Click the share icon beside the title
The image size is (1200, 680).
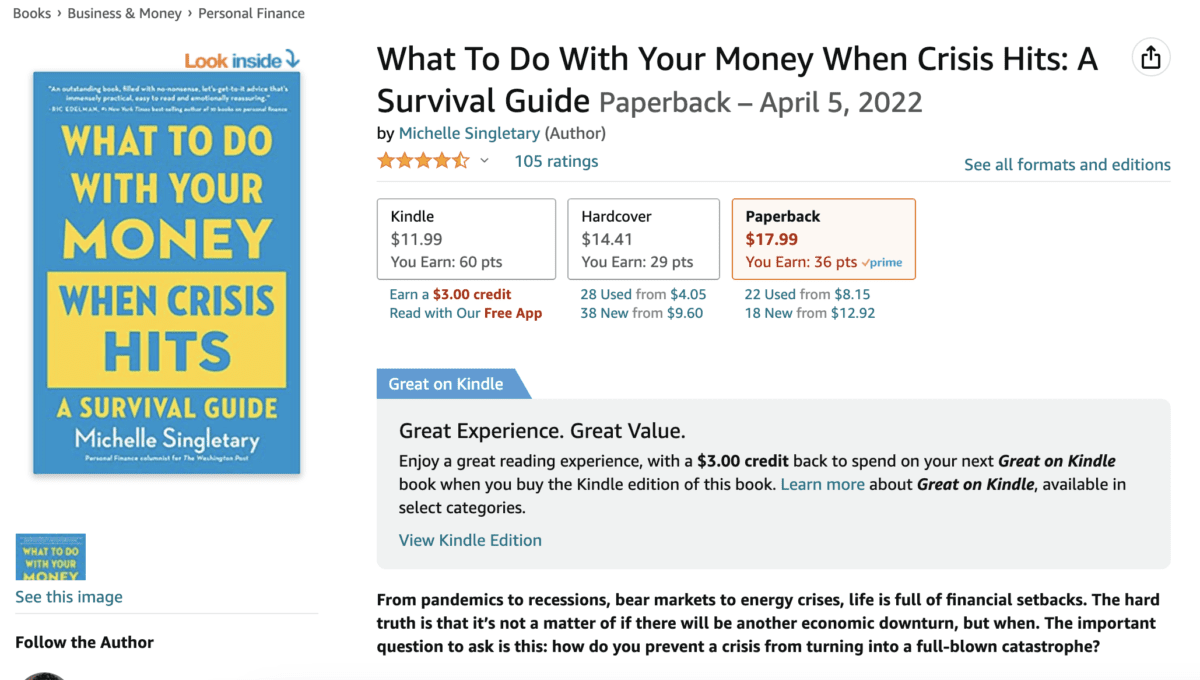click(1151, 58)
